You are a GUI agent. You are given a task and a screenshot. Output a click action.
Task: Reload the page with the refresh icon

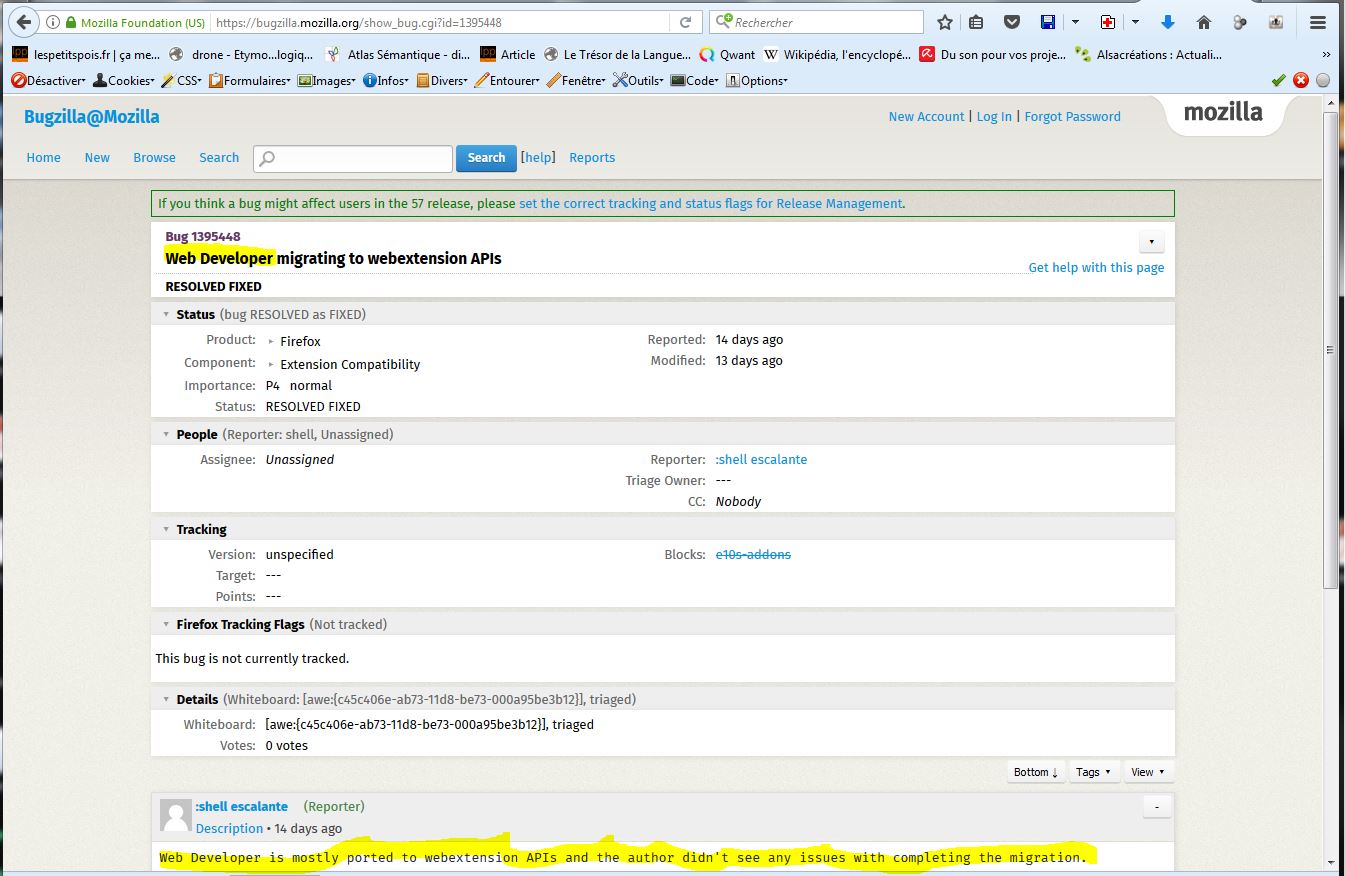point(686,22)
